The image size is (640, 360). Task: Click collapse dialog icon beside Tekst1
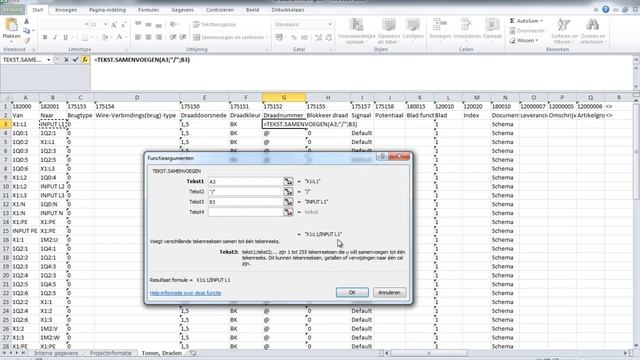288,181
